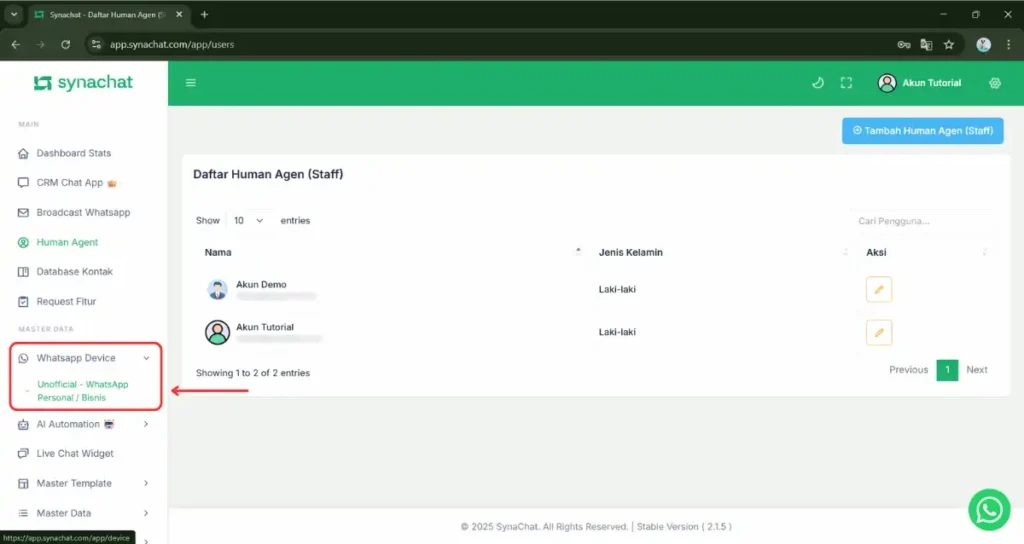1024x544 pixels.
Task: Select Human Agent in sidebar
Action: pyautogui.click(x=67, y=242)
